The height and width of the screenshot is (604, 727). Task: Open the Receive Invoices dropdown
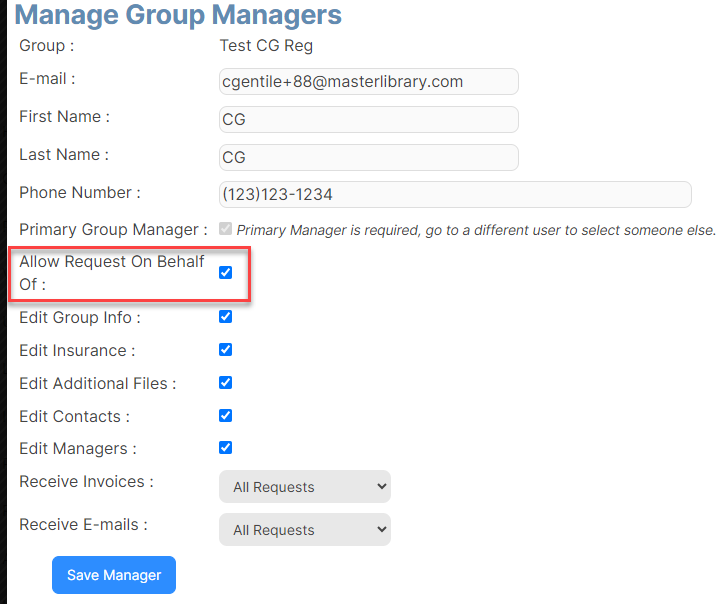click(x=305, y=487)
